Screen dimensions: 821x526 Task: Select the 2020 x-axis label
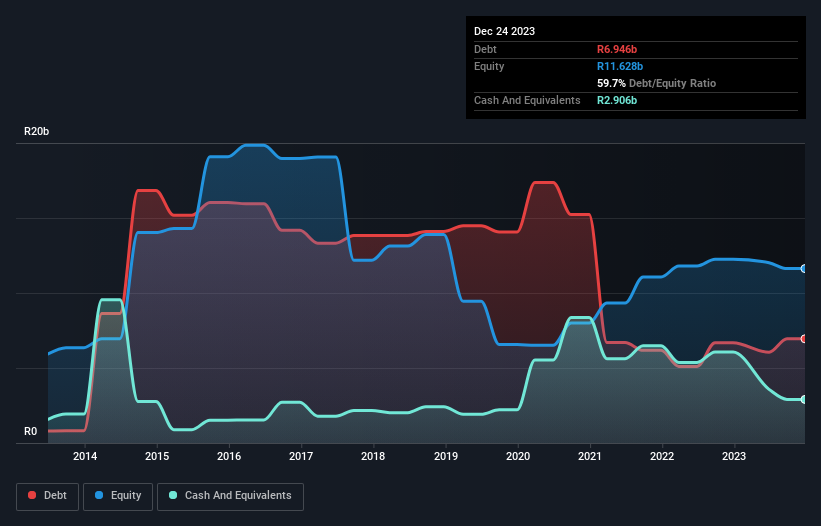(x=518, y=456)
